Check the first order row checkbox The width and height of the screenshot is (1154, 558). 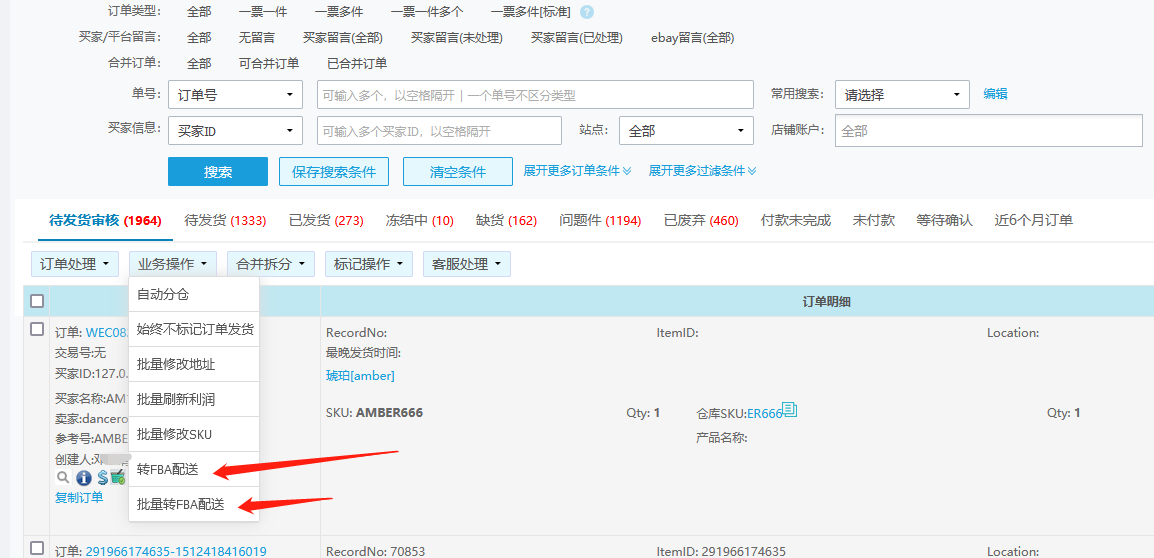(37, 329)
